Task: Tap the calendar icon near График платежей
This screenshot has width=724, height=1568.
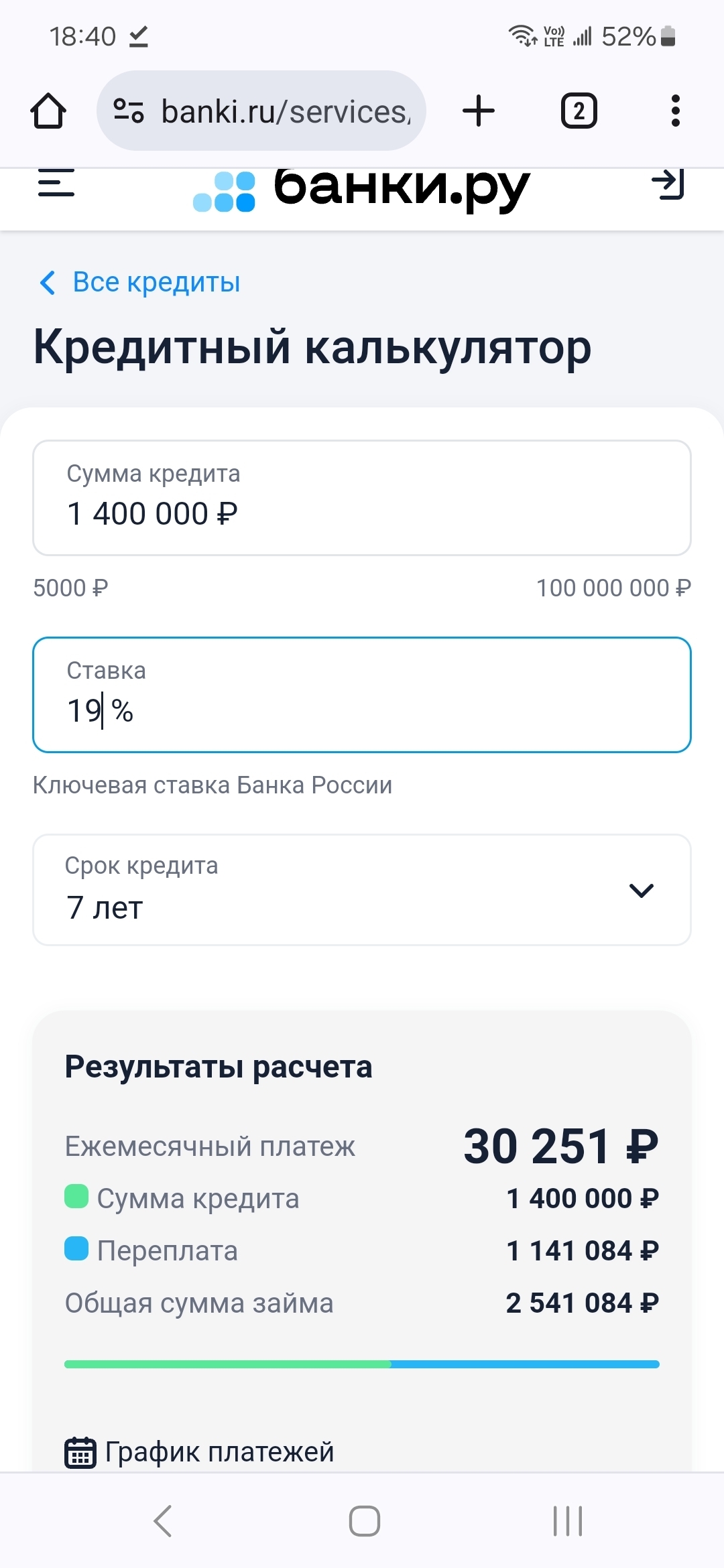Action: pyautogui.click(x=80, y=1452)
